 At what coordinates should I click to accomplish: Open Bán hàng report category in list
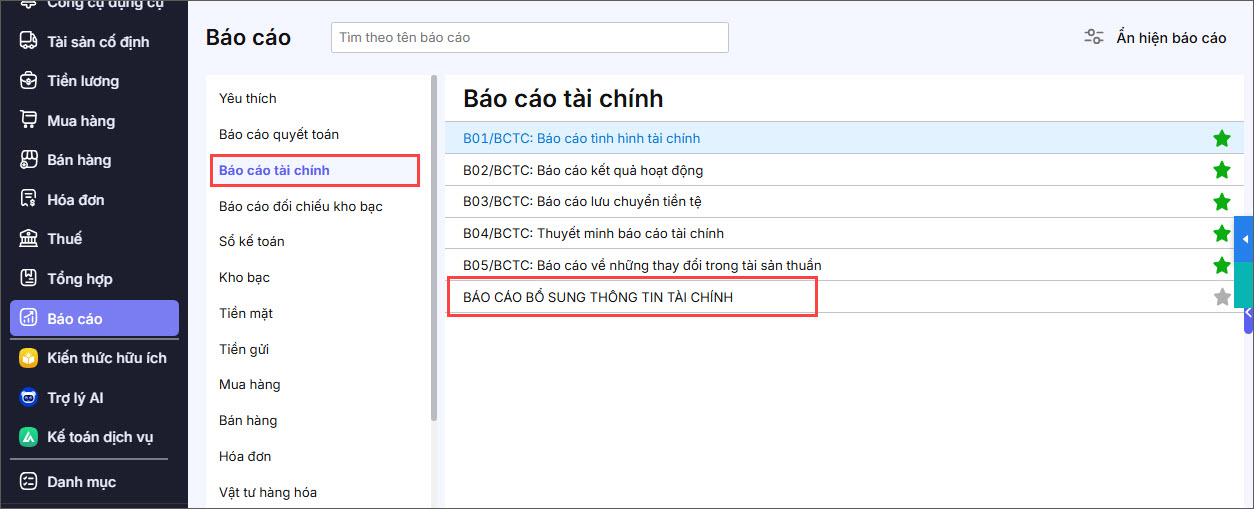click(248, 420)
